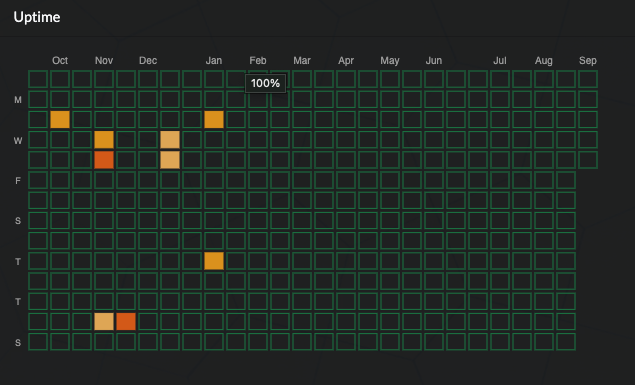The height and width of the screenshot is (385, 635).
Task: Select green cell under Oct in M row
Action: tap(60, 99)
